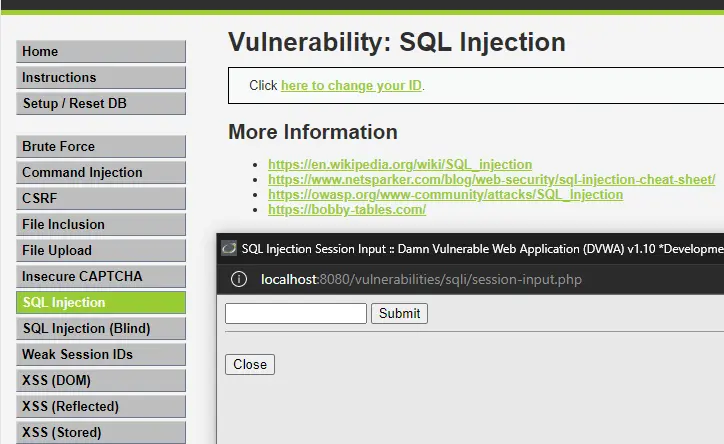Click the Close button in the popup

[250, 364]
